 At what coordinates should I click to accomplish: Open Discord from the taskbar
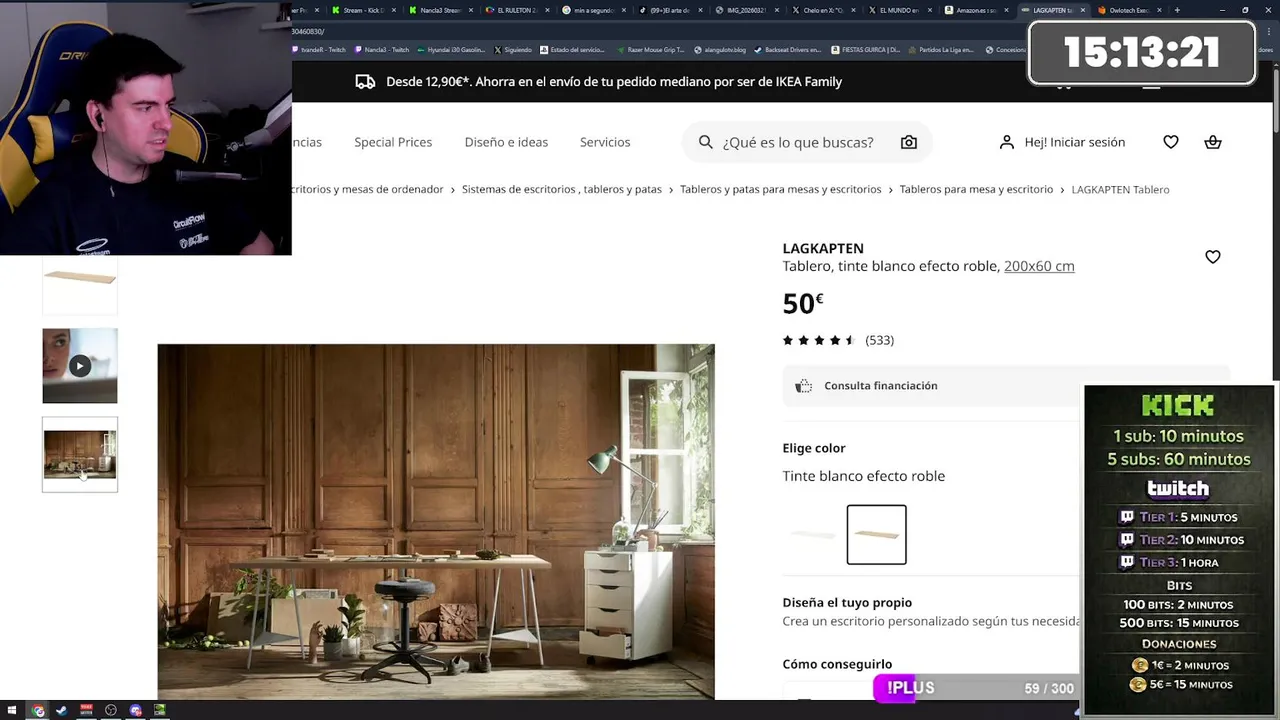point(135,710)
